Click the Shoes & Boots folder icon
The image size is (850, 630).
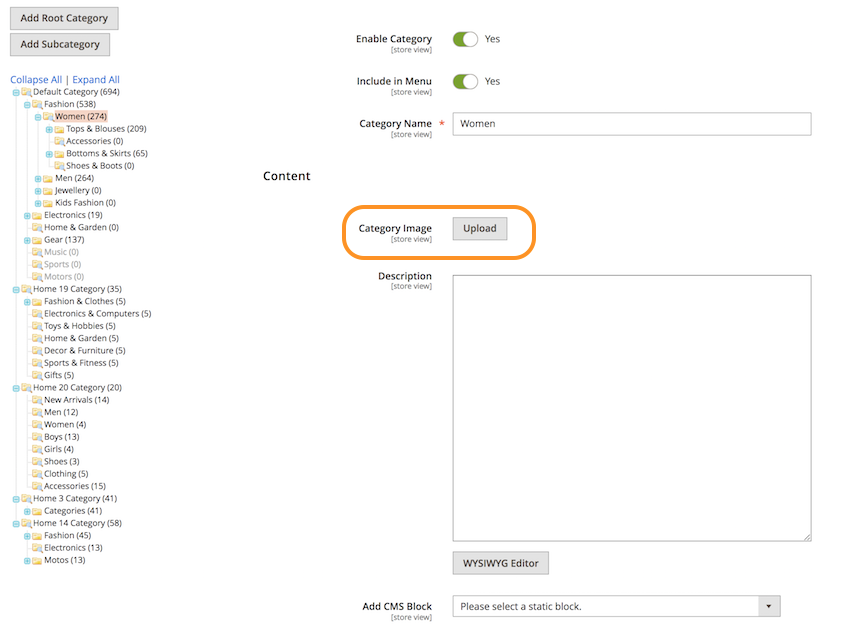59,166
